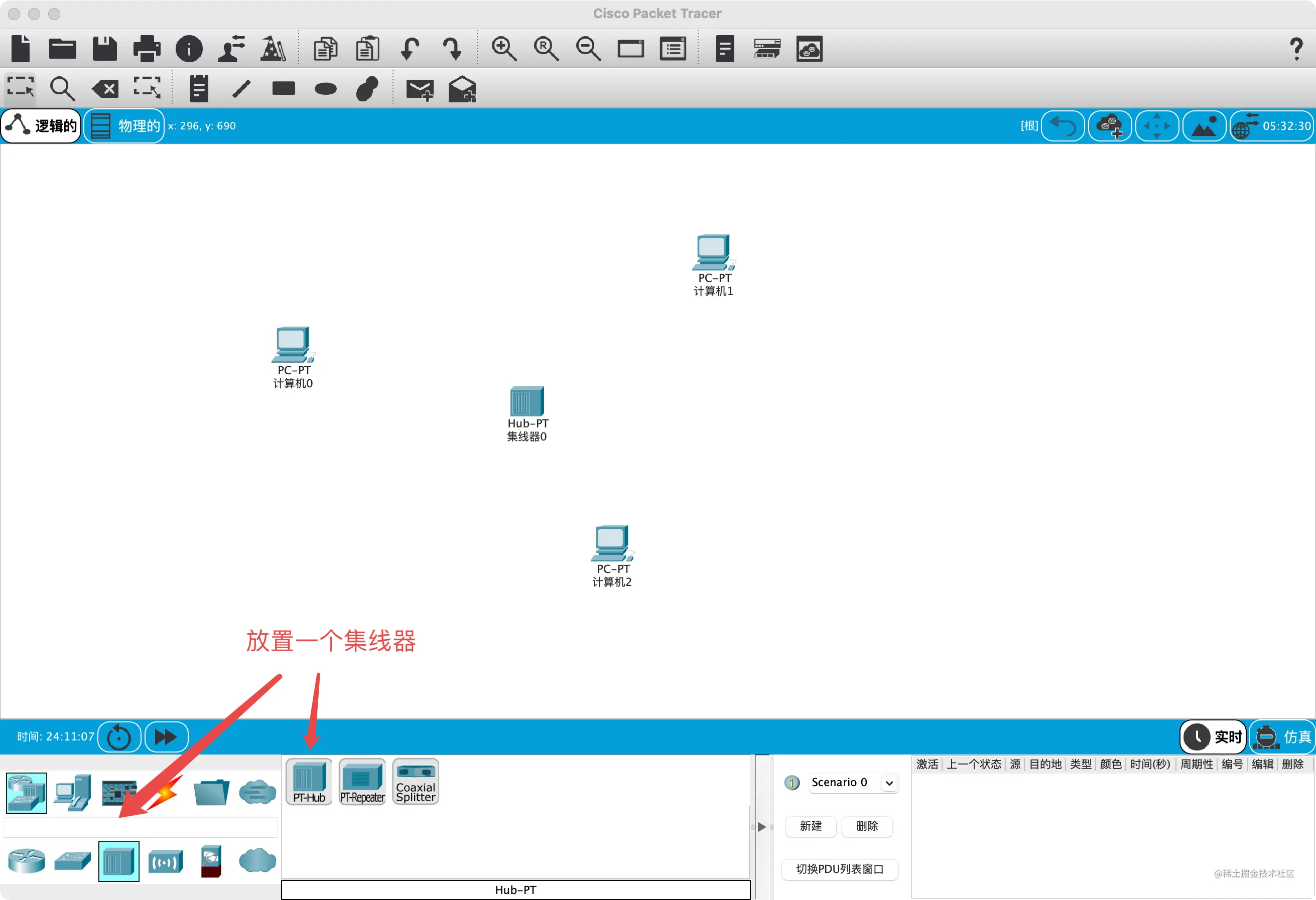Click the Copy icon
The height and width of the screenshot is (900, 1316).
tap(326, 49)
